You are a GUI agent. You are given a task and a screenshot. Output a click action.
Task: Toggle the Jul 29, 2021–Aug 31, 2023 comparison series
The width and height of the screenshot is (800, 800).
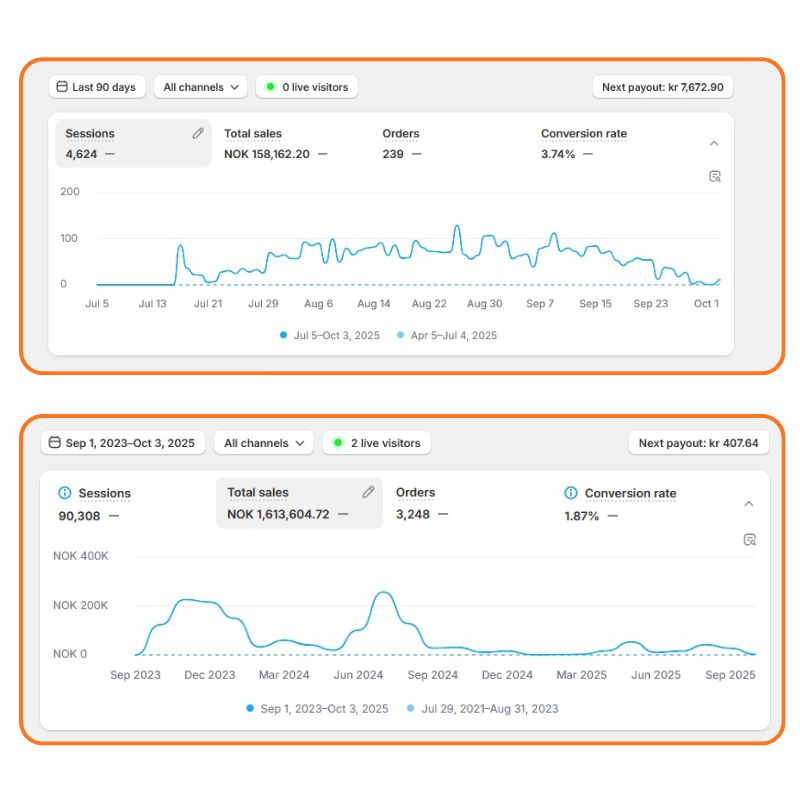click(482, 709)
